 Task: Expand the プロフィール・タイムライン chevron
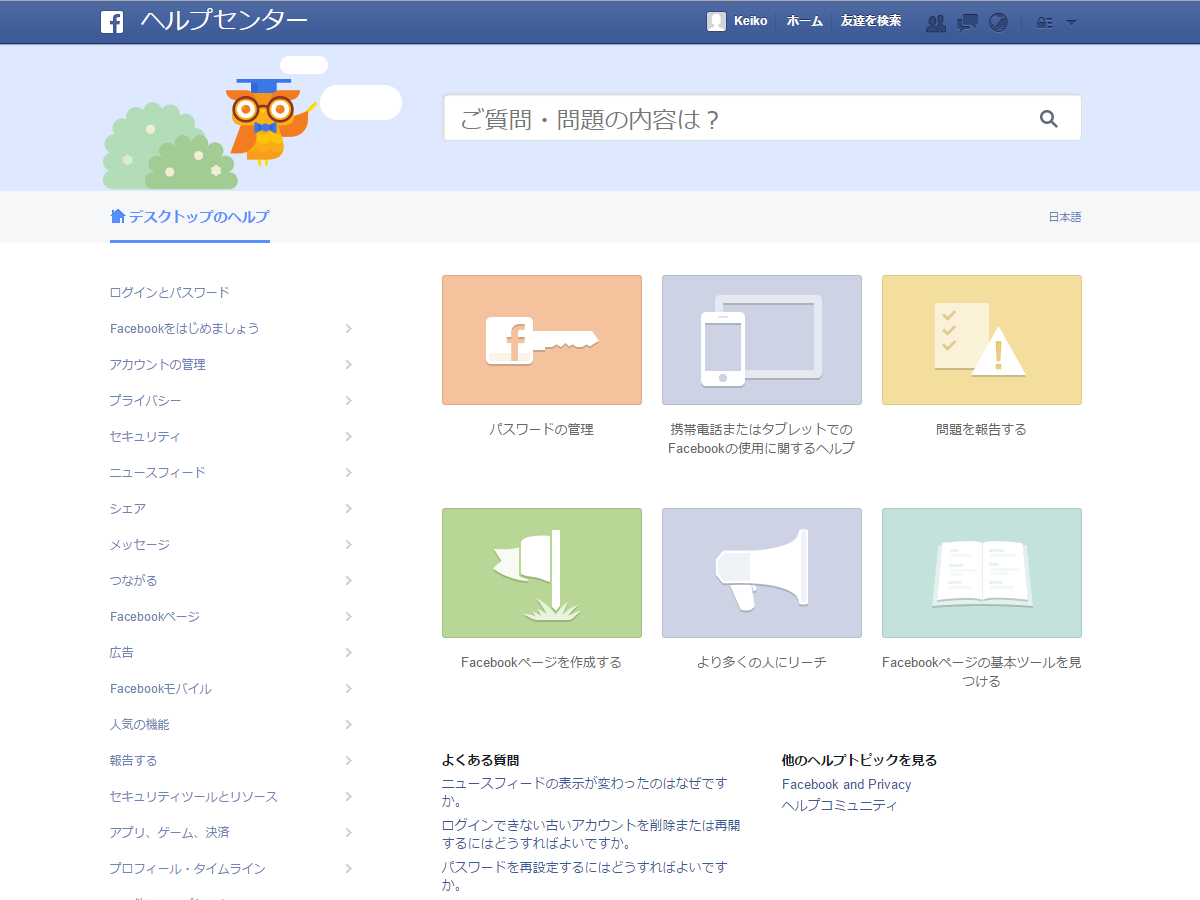[x=348, y=868]
